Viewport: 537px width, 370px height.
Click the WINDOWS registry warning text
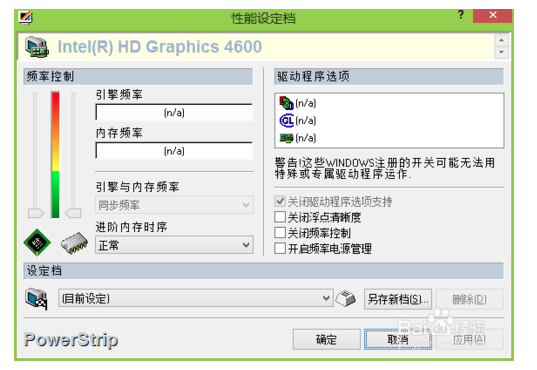(385, 168)
